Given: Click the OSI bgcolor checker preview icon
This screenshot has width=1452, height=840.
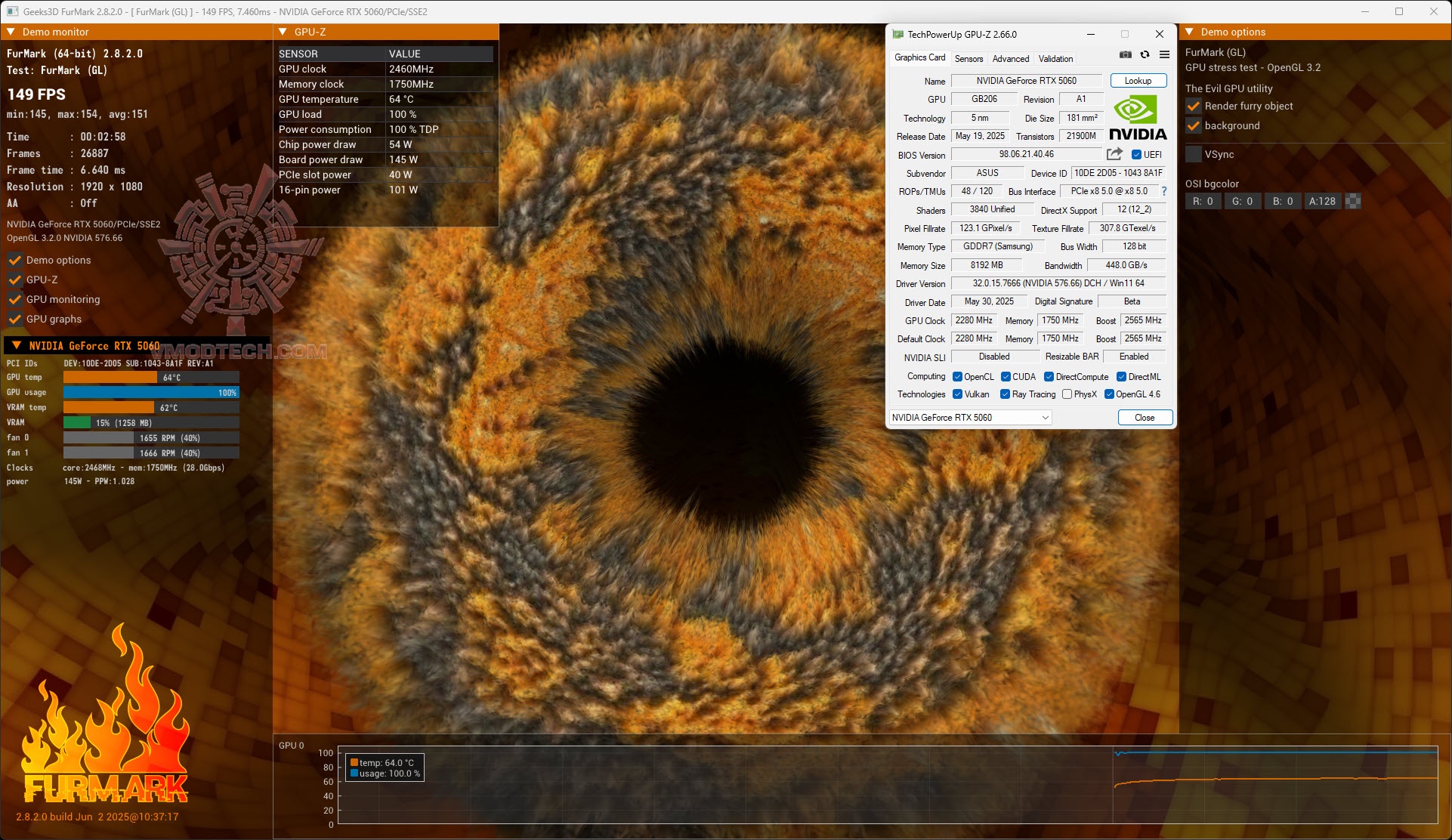Looking at the screenshot, I should [x=1353, y=201].
